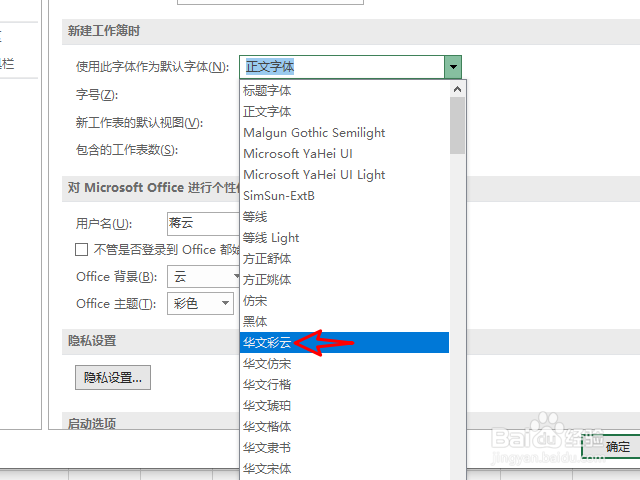Select 华文仿宋 font
The width and height of the screenshot is (640, 480).
[x=344, y=364]
